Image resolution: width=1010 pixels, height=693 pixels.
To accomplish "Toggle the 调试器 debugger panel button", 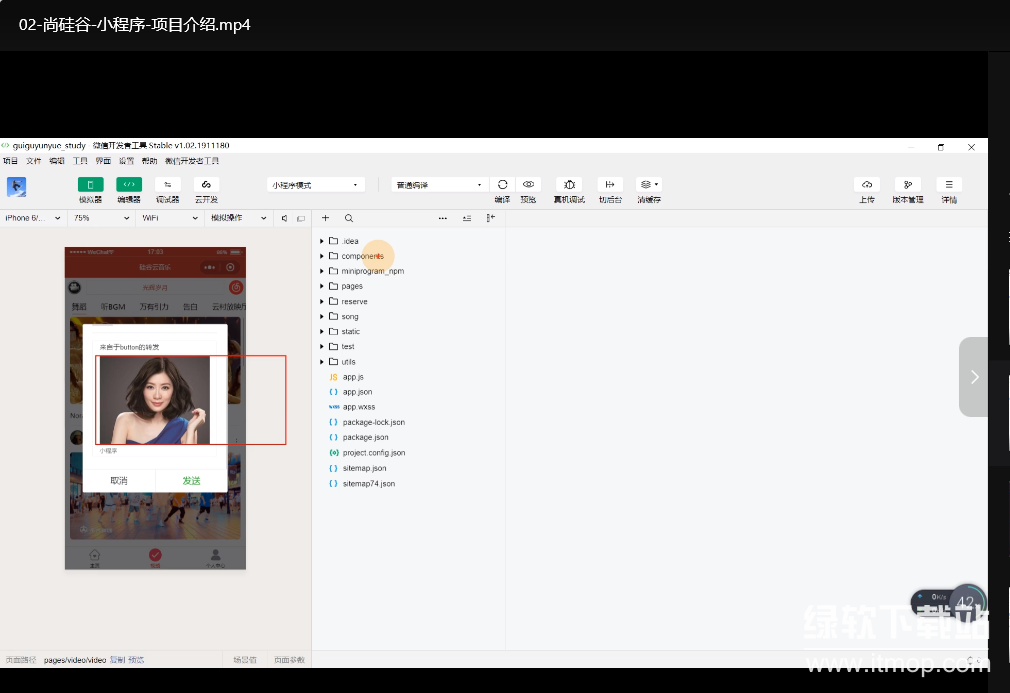I will (x=167, y=185).
